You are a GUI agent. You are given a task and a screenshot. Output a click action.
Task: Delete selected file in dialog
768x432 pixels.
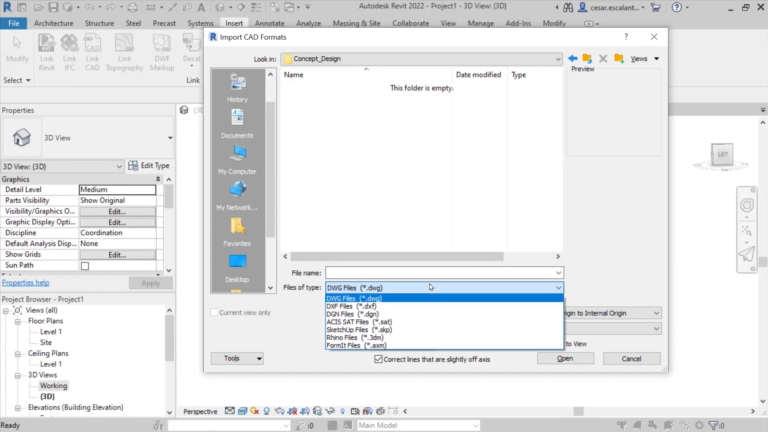603,59
